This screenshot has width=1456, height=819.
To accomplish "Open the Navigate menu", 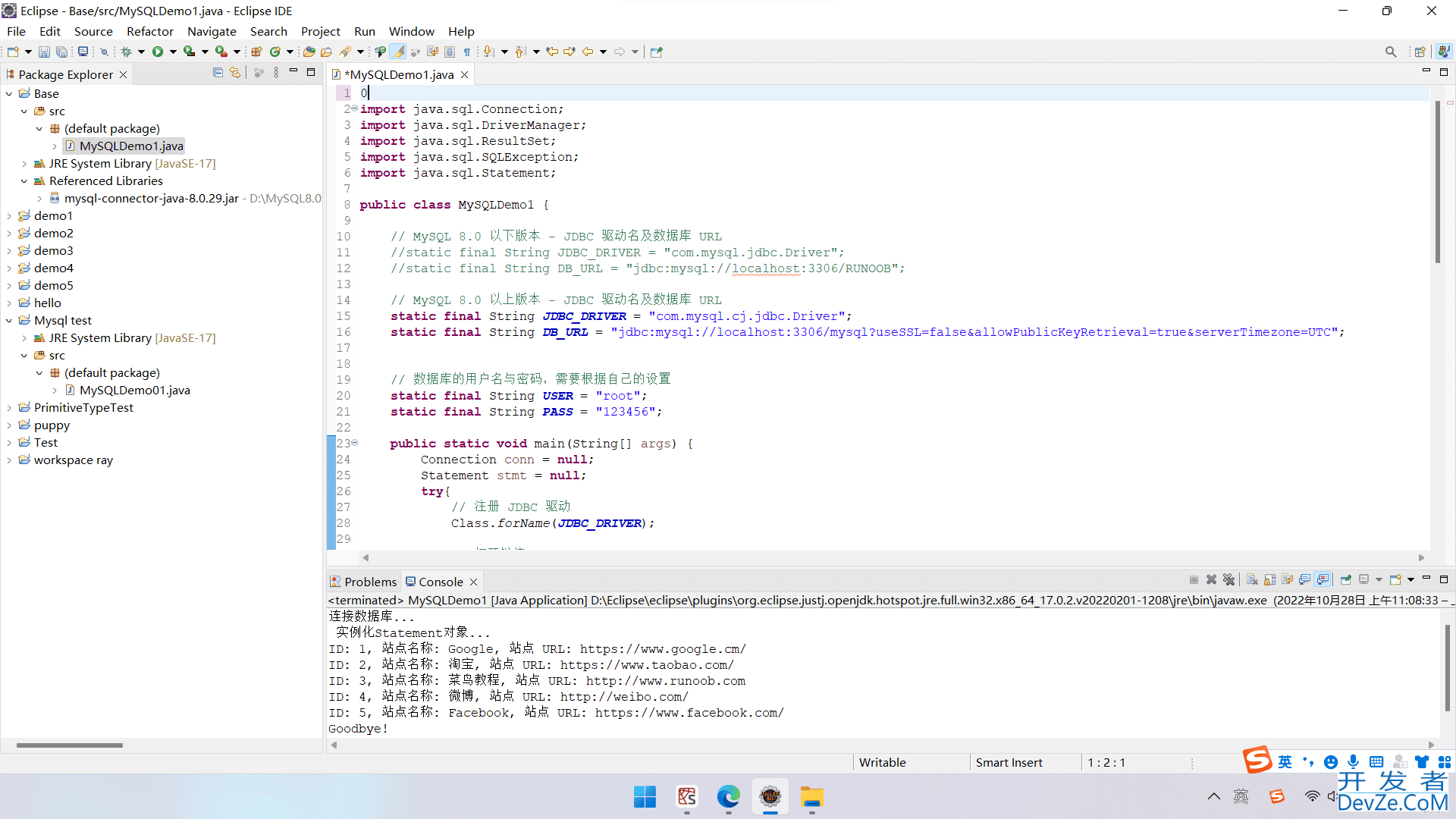I will (x=212, y=31).
